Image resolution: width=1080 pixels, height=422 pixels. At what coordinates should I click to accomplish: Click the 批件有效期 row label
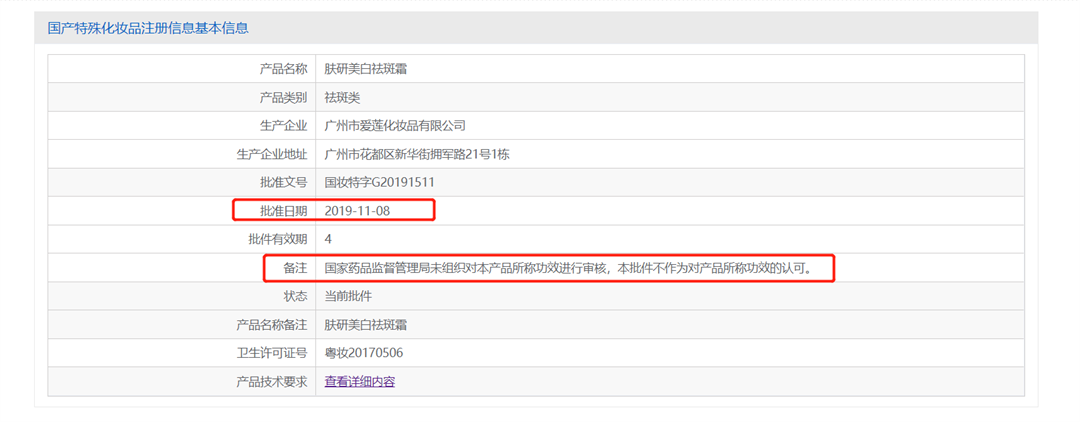pos(278,240)
